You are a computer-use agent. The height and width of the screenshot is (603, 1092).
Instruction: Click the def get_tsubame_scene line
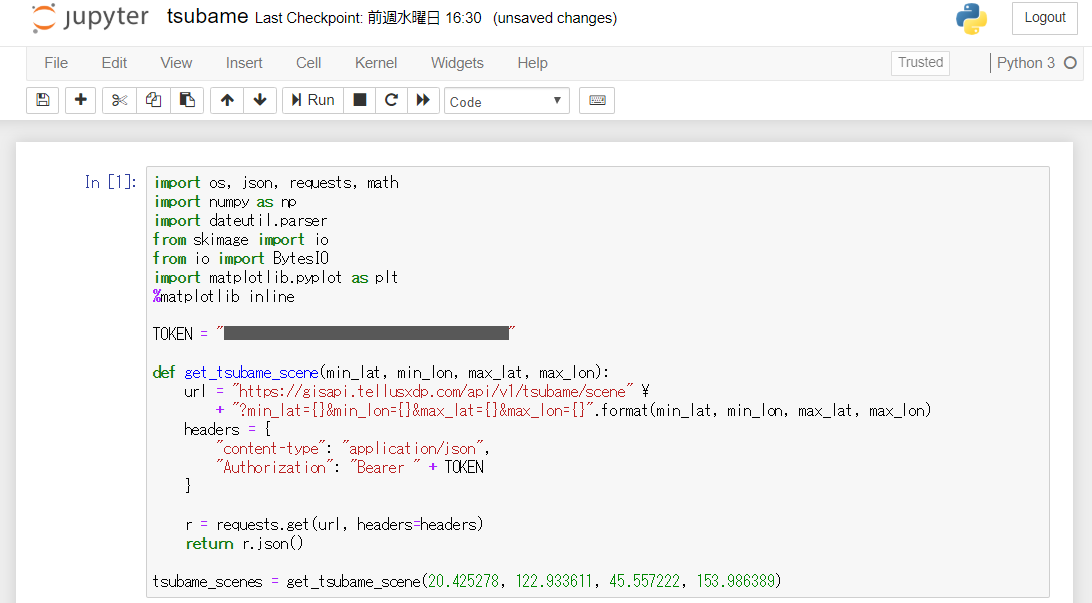381,373
